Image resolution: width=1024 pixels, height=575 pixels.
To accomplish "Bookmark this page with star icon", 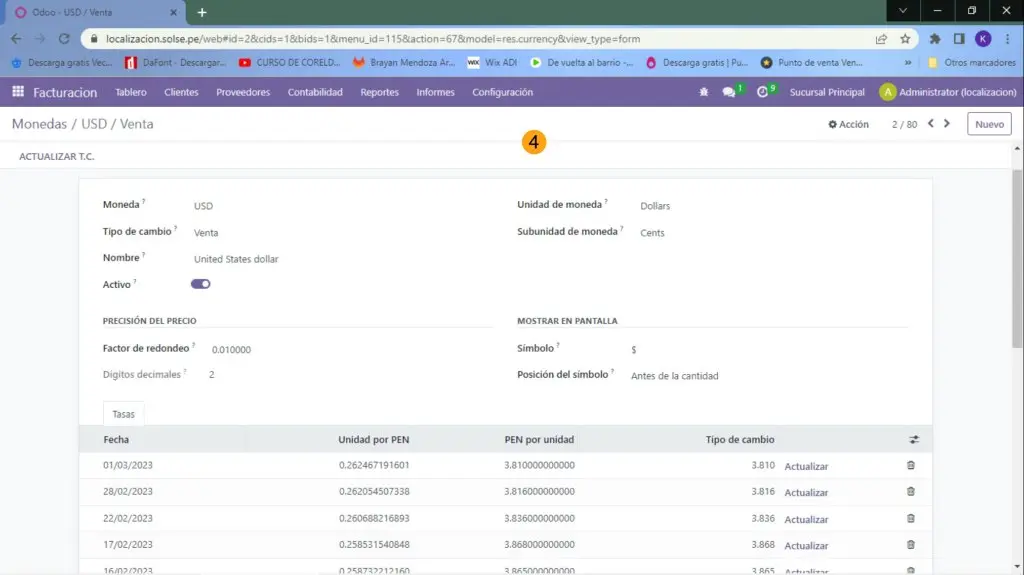I will click(x=905, y=39).
